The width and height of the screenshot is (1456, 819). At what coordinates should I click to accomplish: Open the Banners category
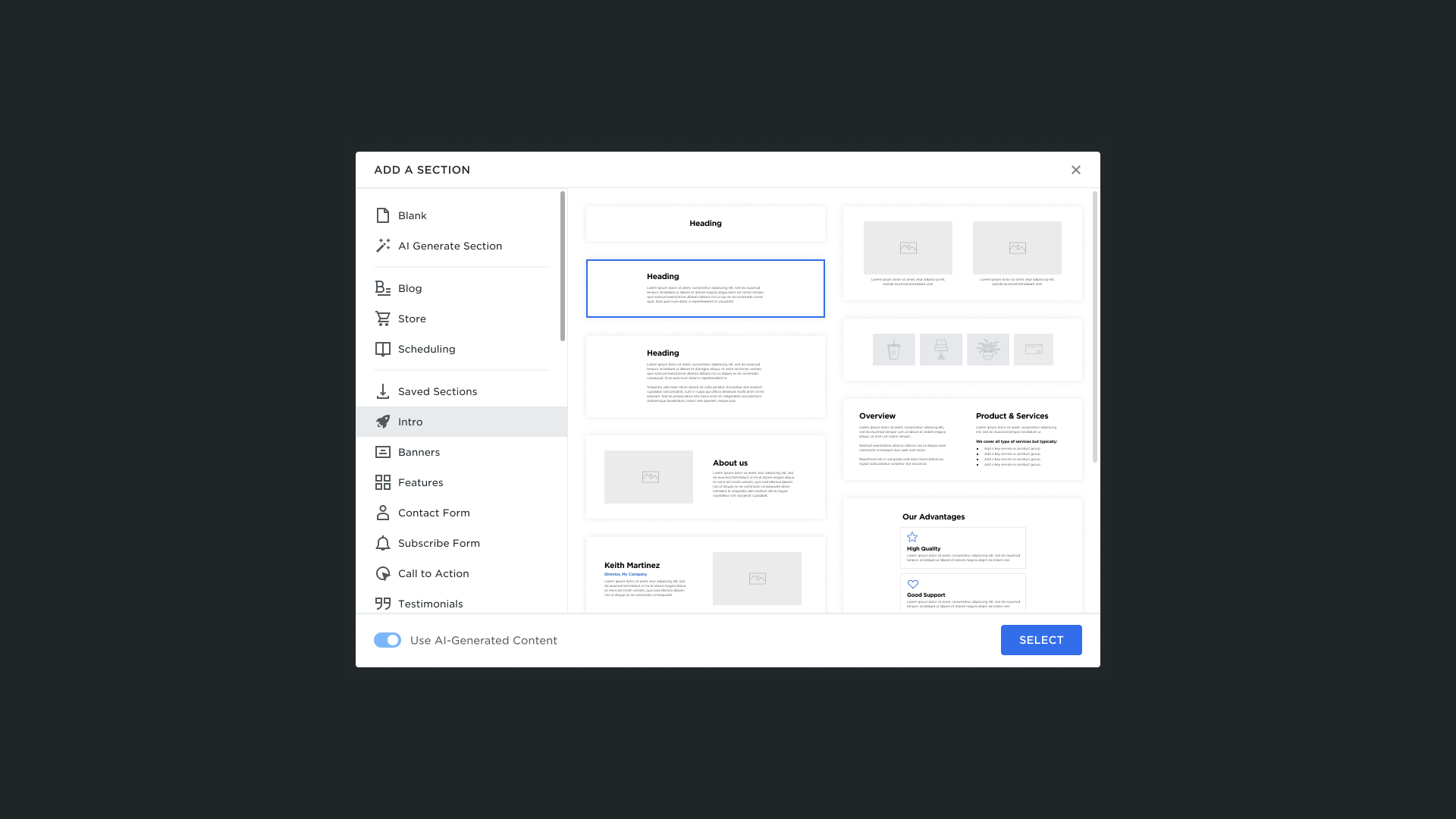point(419,452)
